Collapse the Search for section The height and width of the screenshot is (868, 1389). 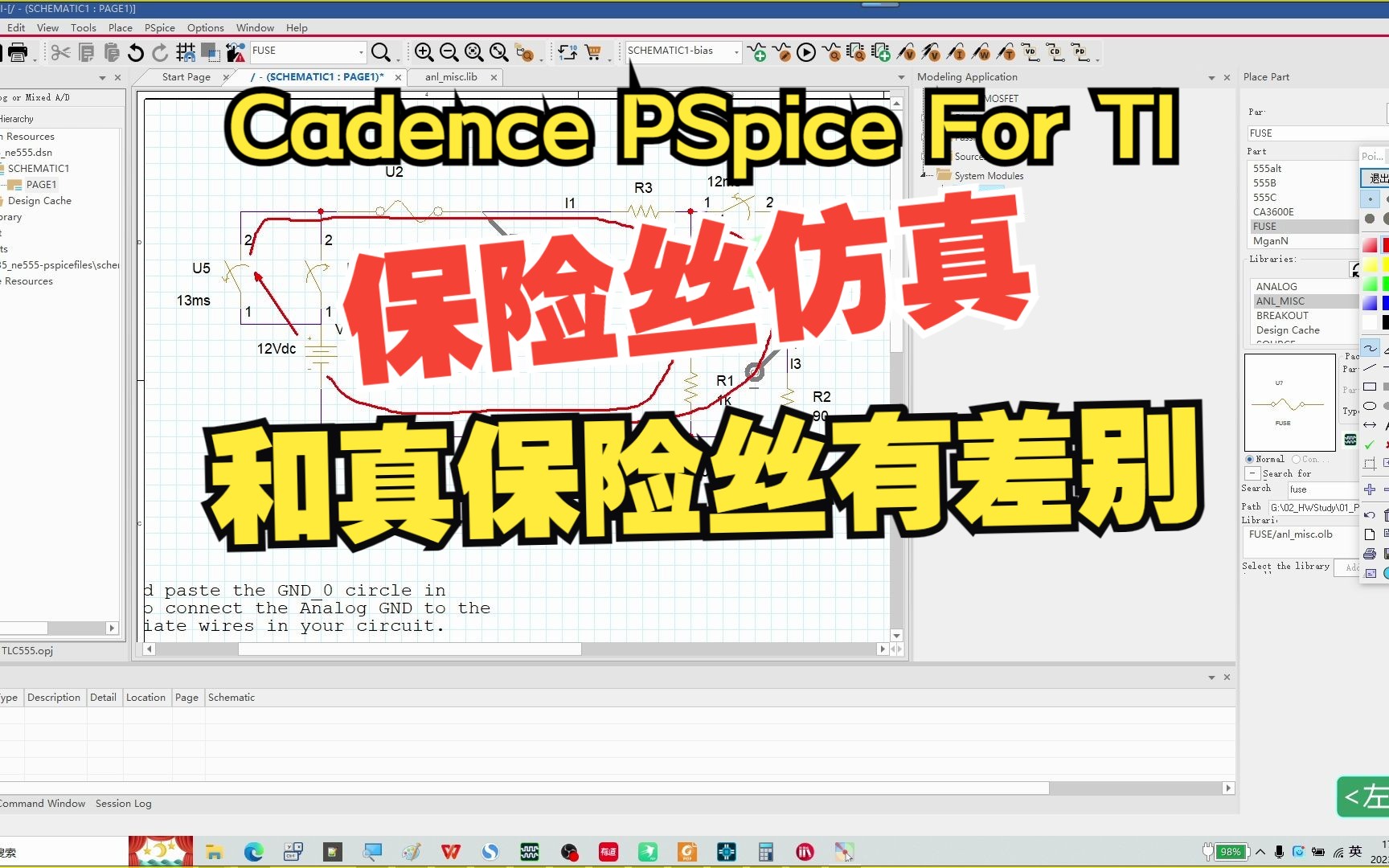coord(1252,473)
